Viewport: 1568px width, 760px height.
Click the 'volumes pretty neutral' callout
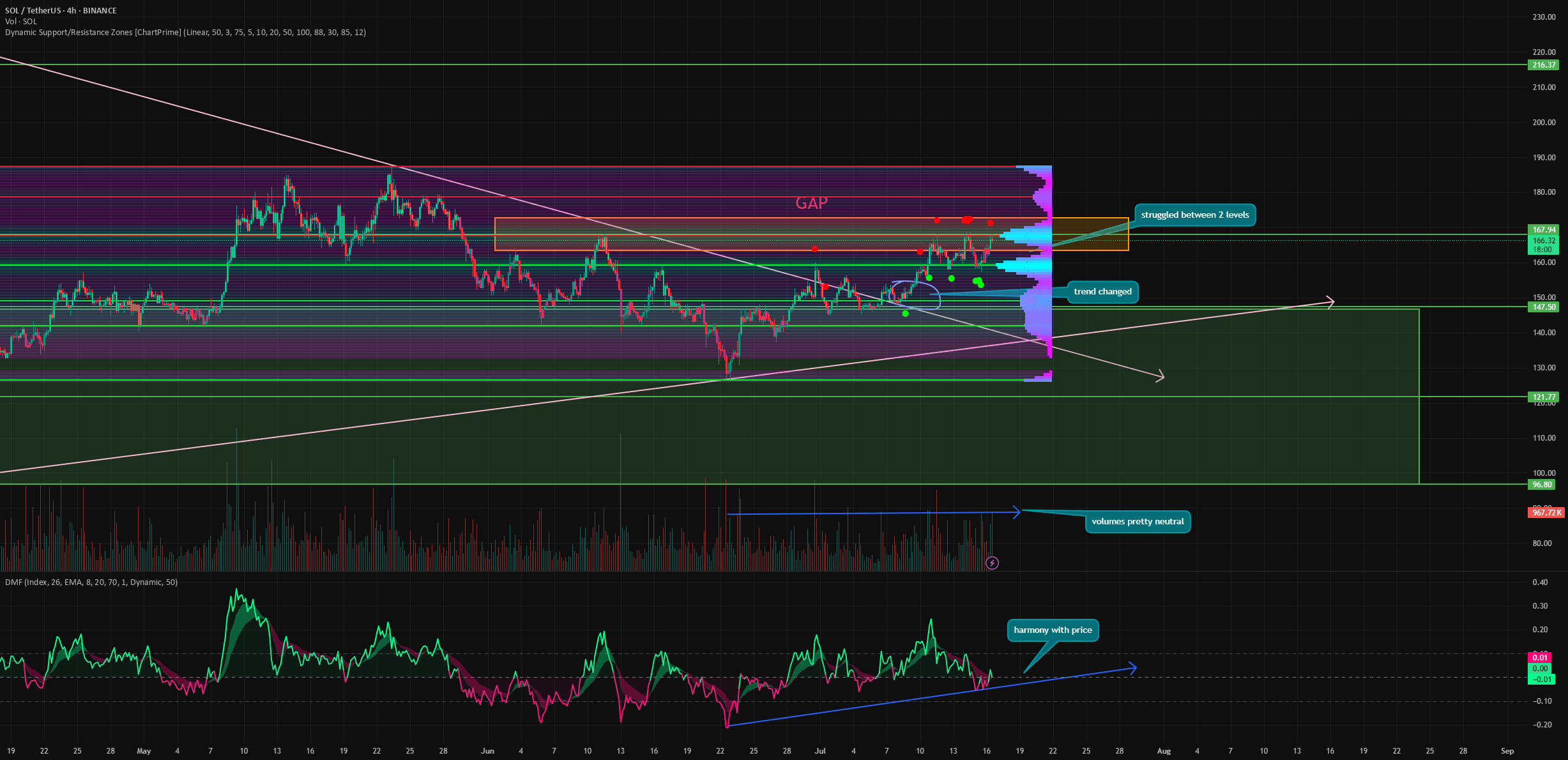1138,522
